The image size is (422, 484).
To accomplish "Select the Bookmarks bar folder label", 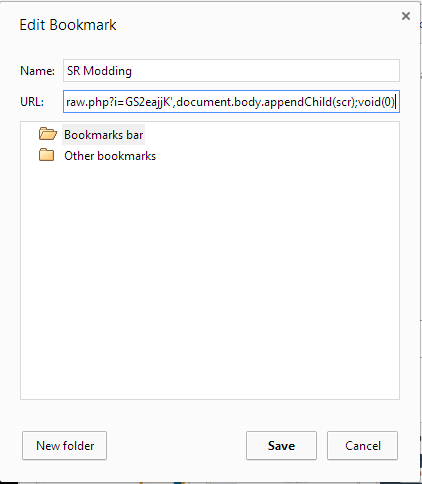I will click(103, 135).
